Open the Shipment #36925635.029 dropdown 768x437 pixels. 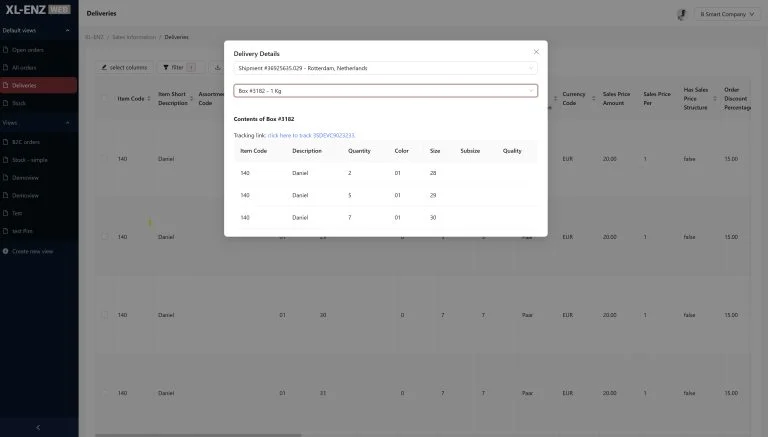point(385,68)
